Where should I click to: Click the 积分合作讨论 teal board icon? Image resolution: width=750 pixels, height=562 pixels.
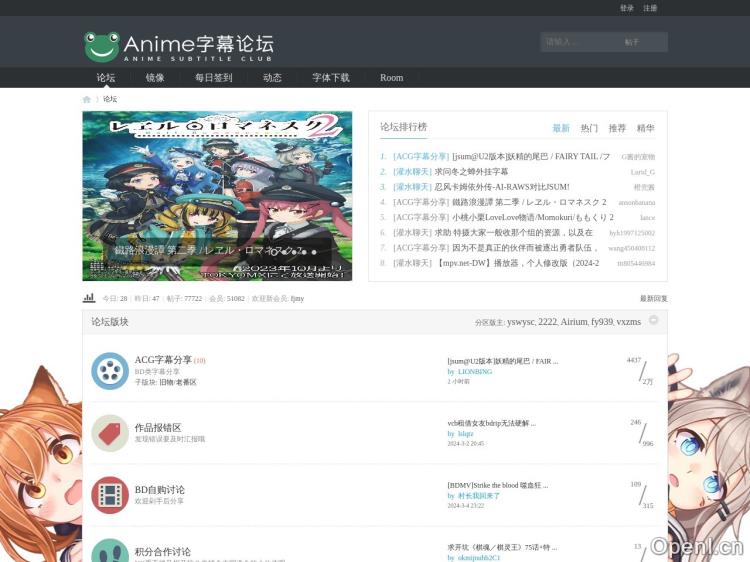(110, 551)
